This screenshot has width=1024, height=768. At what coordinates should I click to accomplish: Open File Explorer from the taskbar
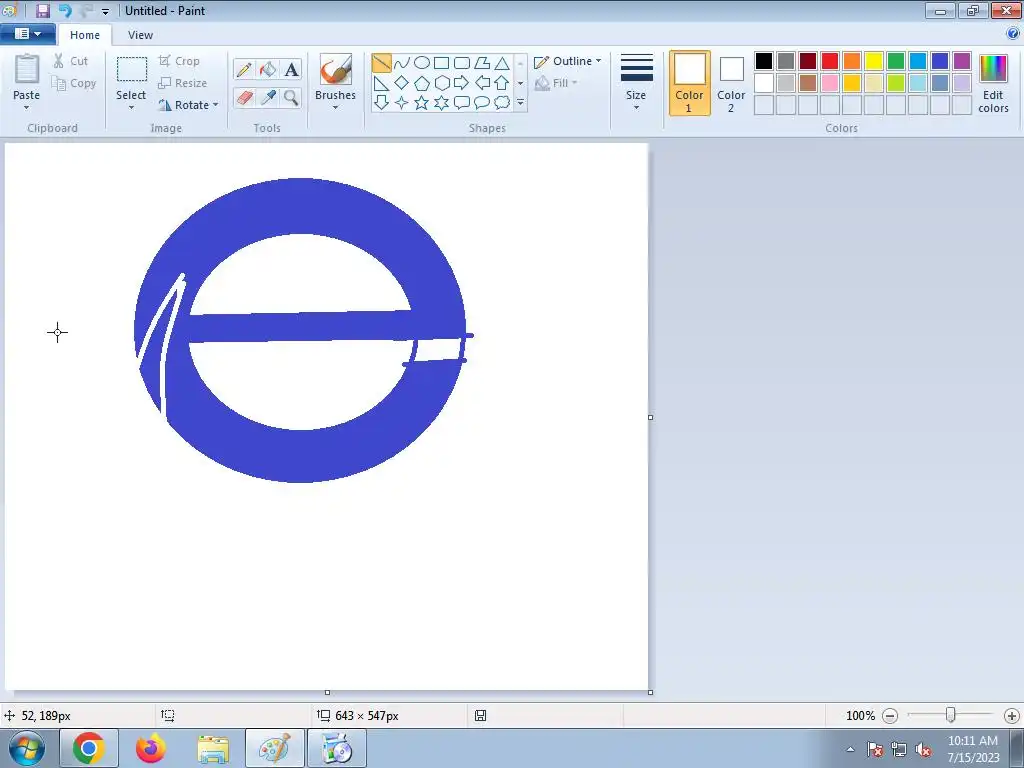pyautogui.click(x=213, y=748)
